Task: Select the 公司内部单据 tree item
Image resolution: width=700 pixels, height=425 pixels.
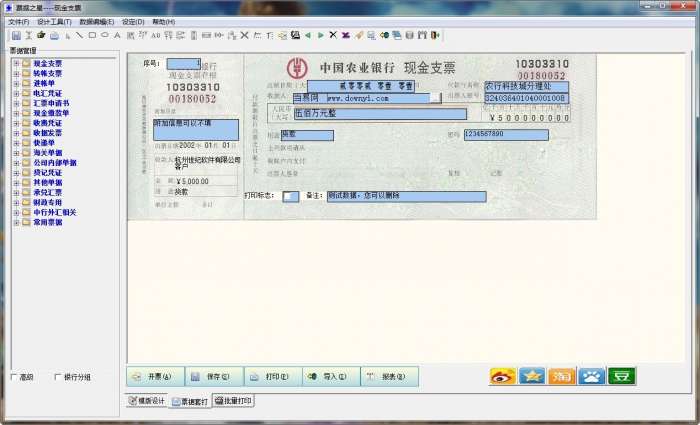Action: (55, 163)
